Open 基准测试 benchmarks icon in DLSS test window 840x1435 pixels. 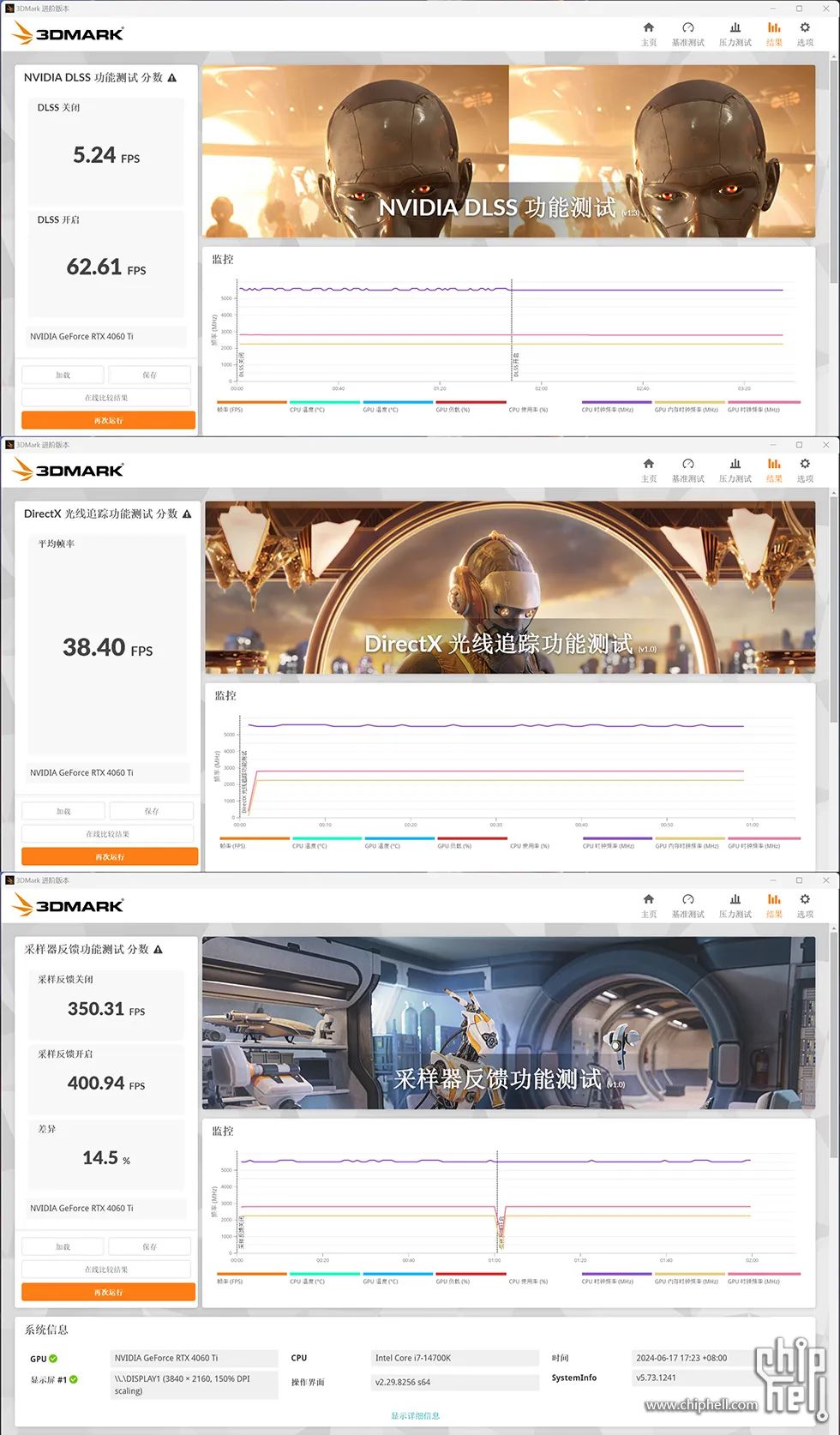pos(687,33)
